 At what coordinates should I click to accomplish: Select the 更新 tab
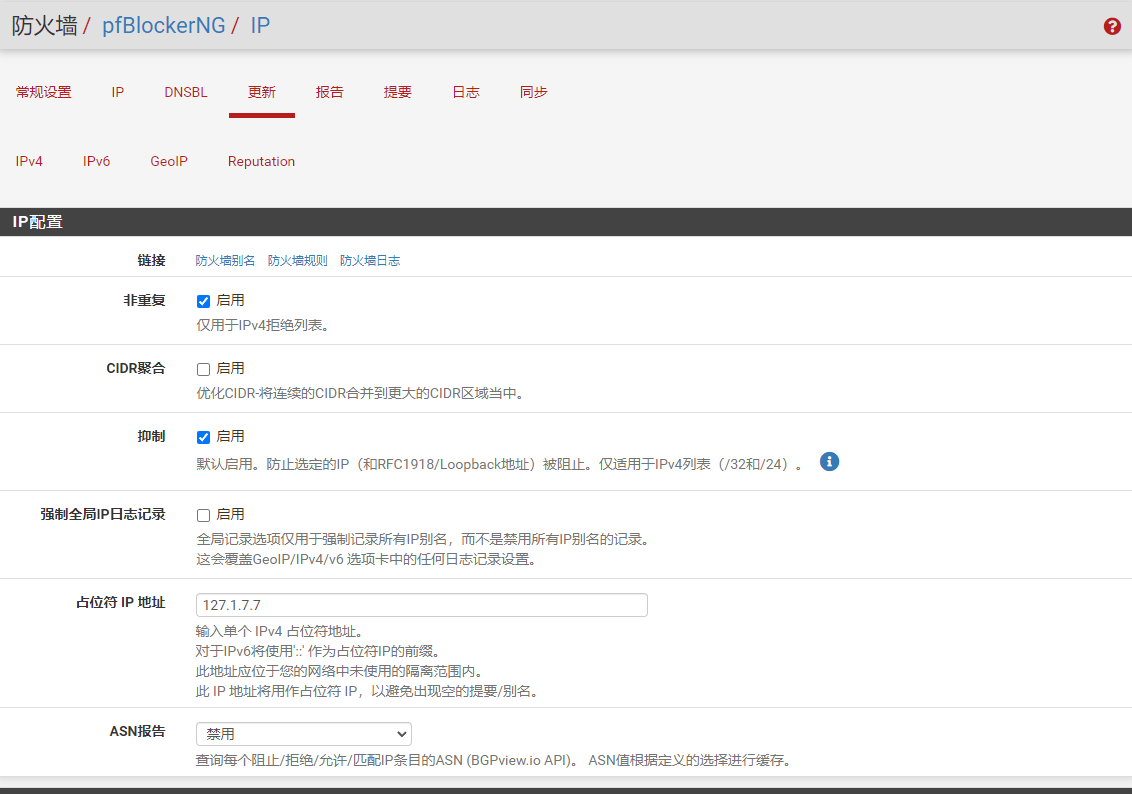262,92
